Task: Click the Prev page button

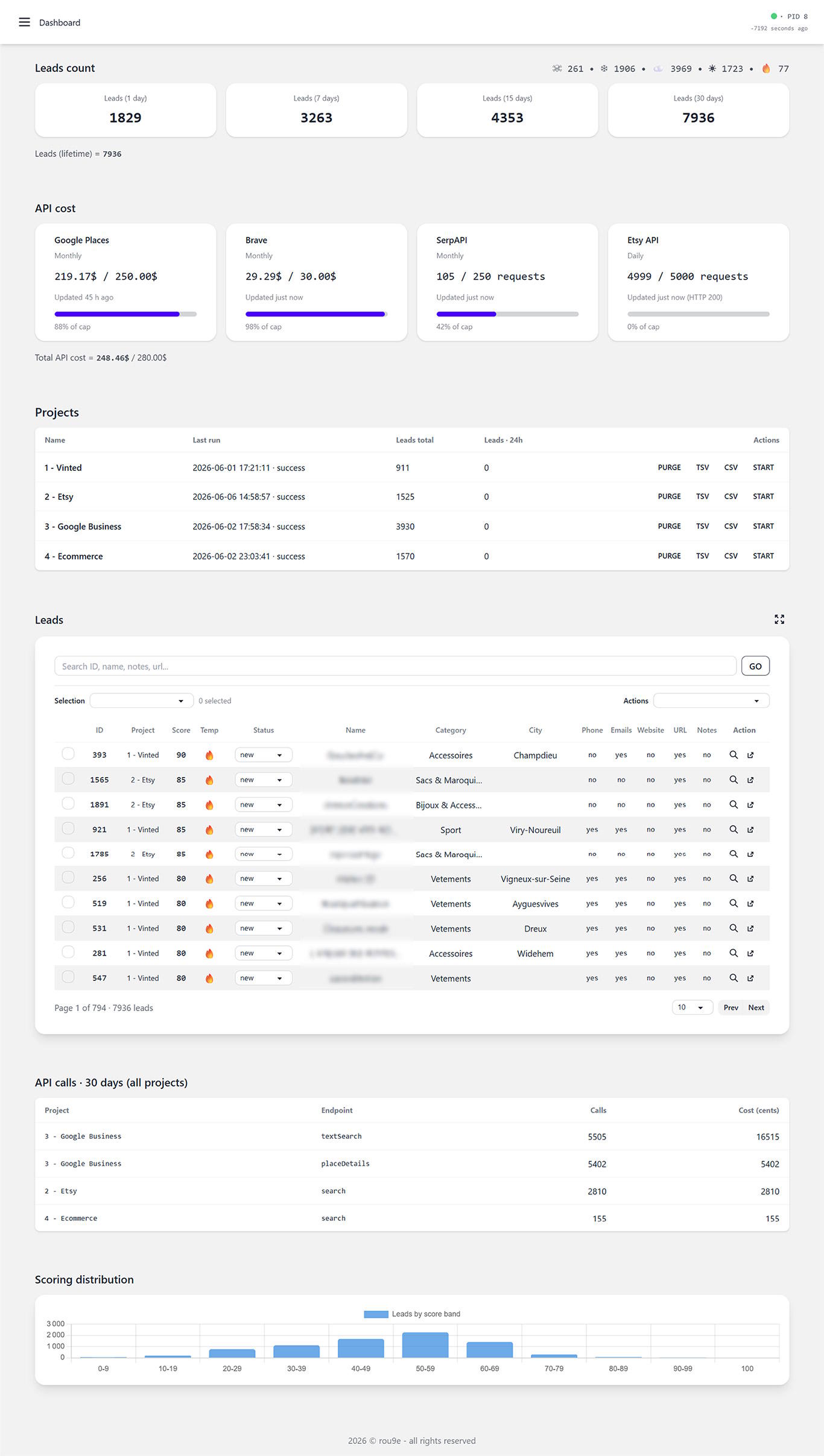Action: (731, 1007)
